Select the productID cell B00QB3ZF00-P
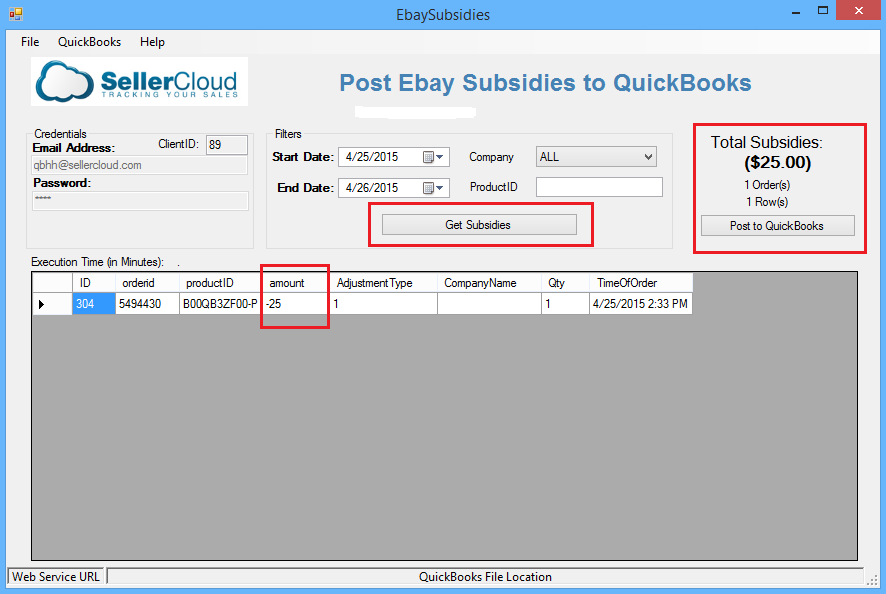 tap(220, 304)
